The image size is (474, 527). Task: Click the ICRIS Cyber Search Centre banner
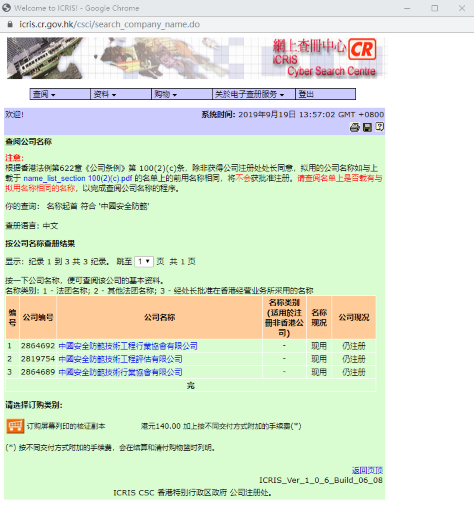coord(197,58)
